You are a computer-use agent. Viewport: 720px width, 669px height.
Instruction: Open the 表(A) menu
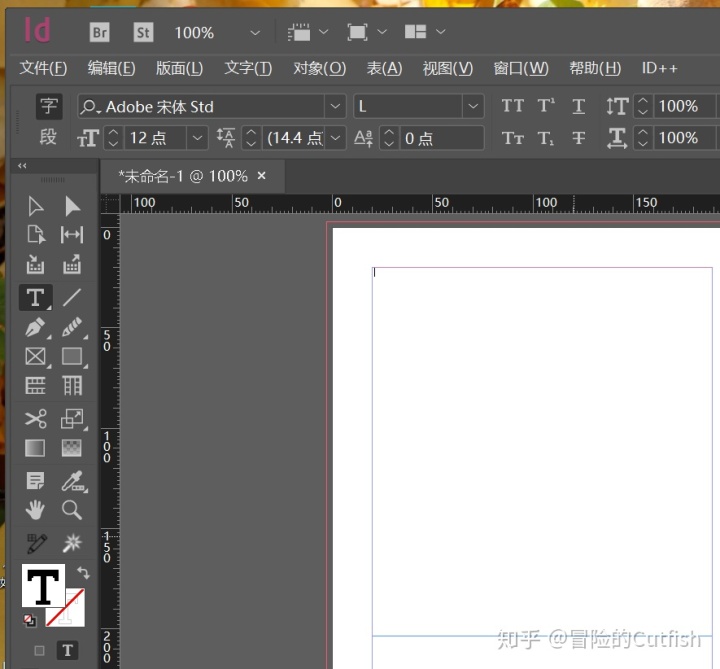pyautogui.click(x=384, y=68)
